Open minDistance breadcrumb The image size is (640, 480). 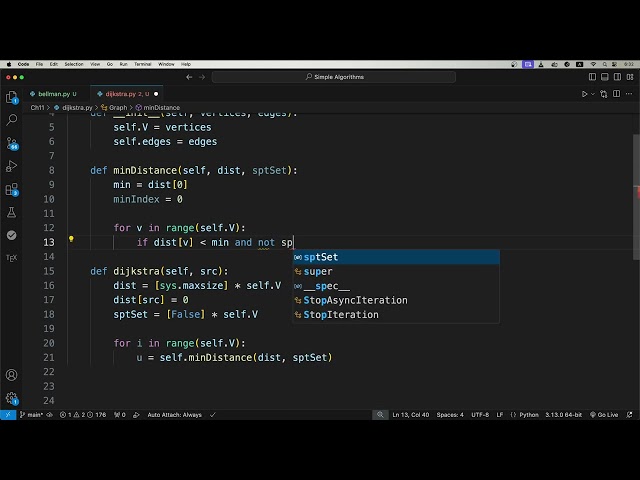click(x=158, y=108)
